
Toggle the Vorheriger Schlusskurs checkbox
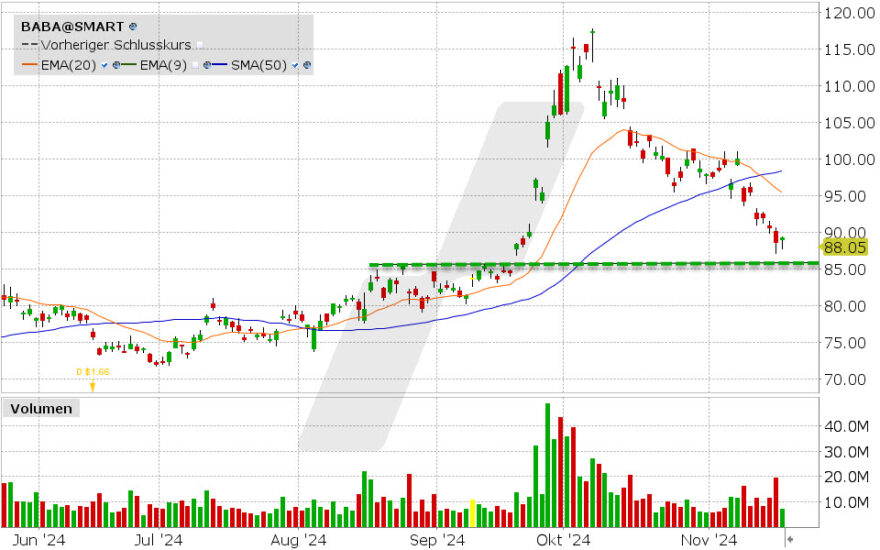click(199, 45)
